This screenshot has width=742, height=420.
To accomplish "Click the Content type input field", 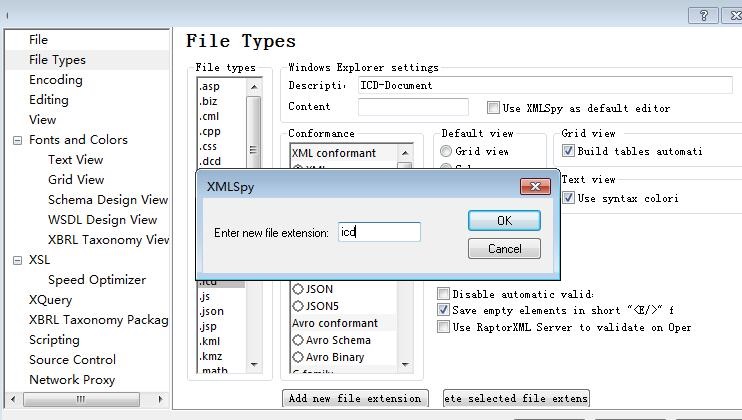I will coord(413,106).
